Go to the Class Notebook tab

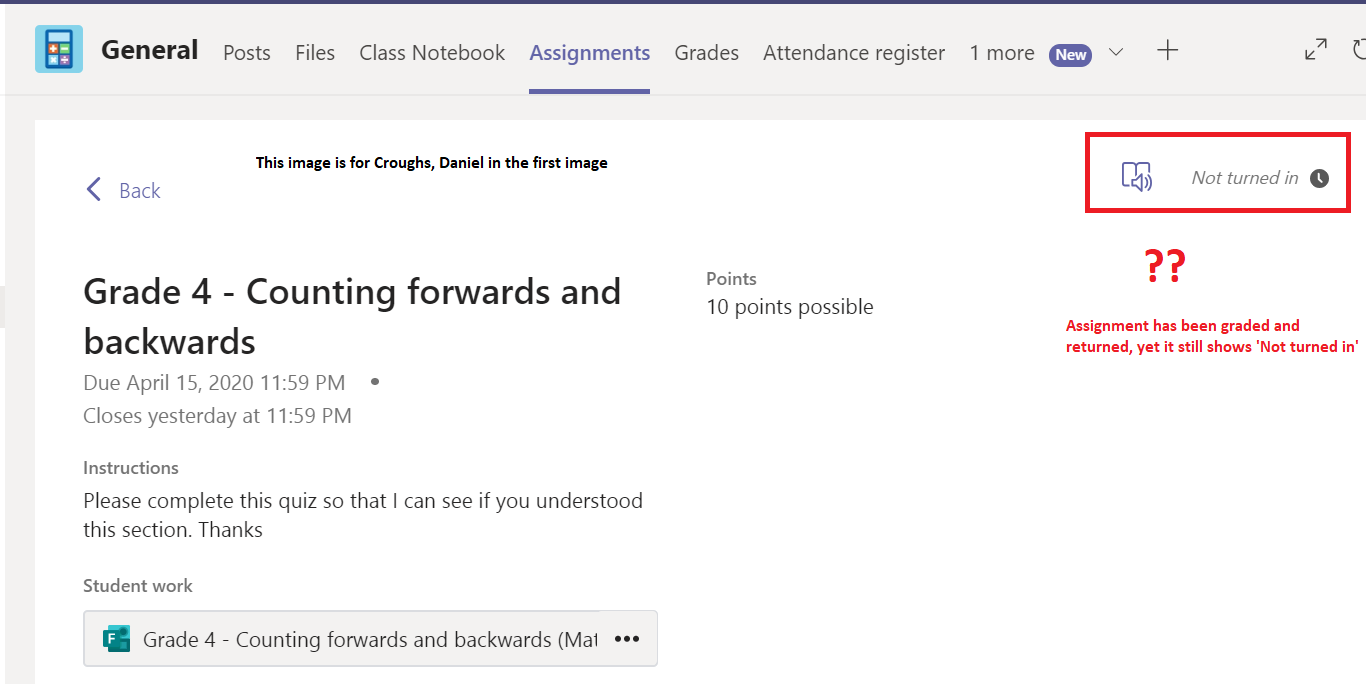432,53
